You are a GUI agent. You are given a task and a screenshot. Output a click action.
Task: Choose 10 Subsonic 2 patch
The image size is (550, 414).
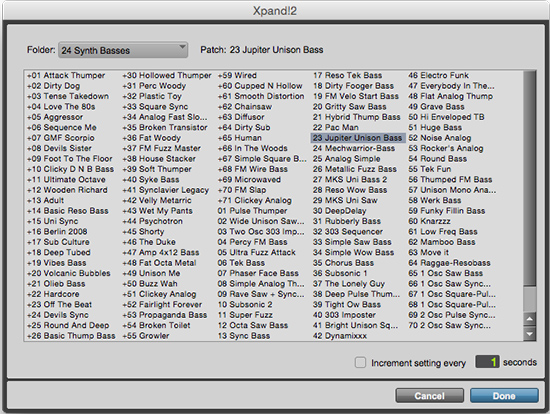(x=245, y=305)
